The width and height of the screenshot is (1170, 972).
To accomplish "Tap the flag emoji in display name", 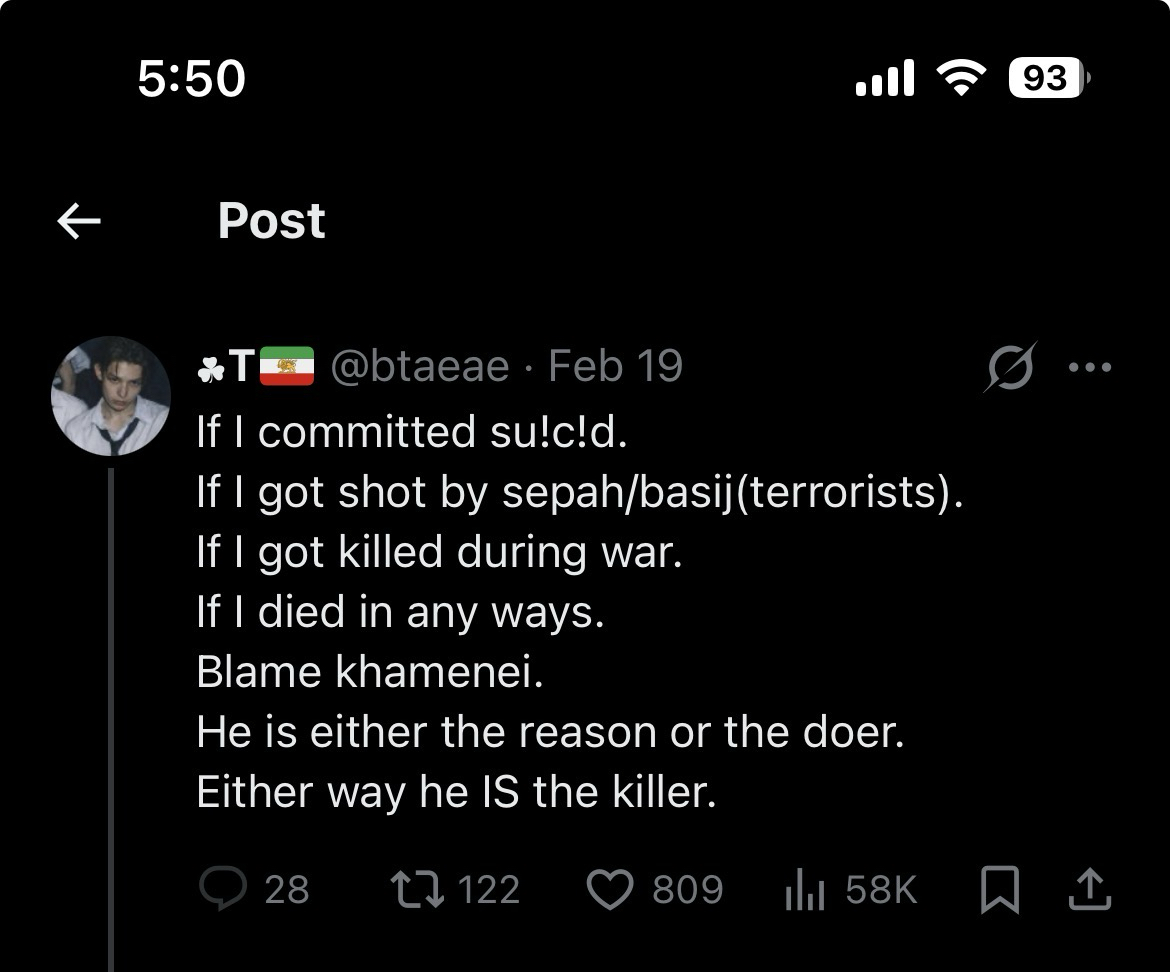I will [x=287, y=367].
